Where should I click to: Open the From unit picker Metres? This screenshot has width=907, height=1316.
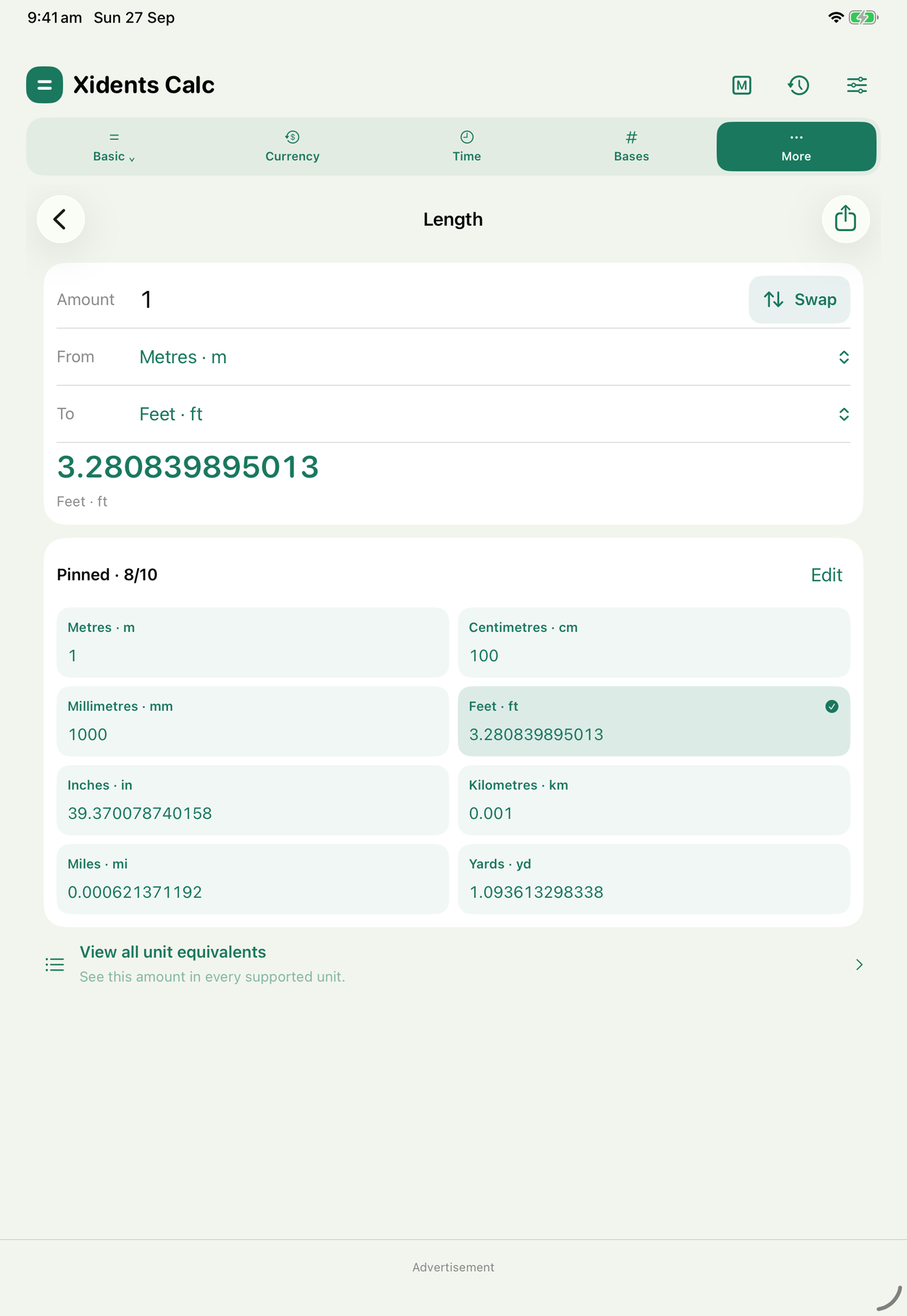(453, 357)
